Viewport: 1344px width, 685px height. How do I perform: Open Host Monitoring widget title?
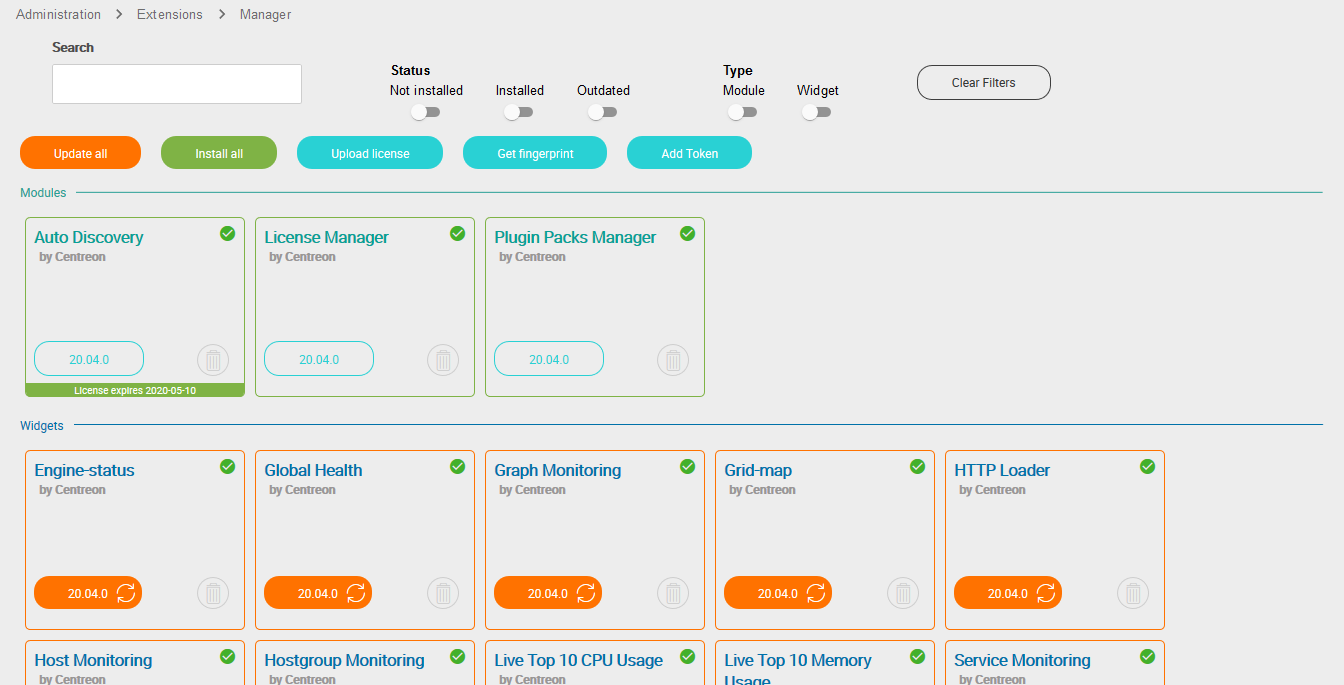[93, 660]
